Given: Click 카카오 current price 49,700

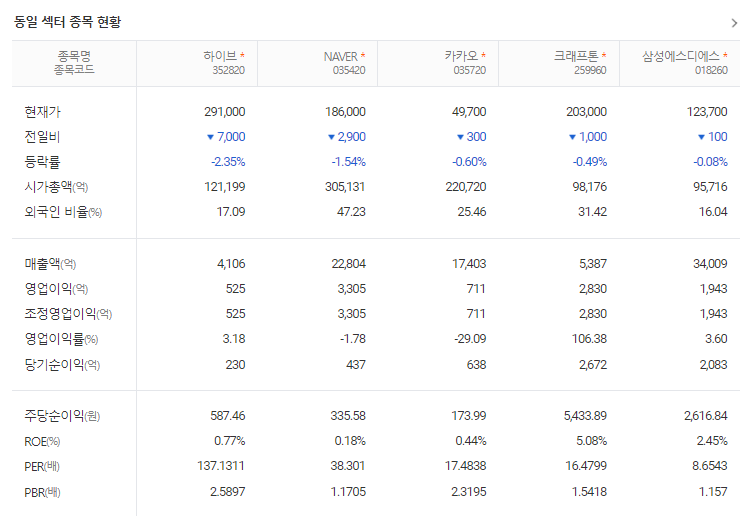Looking at the screenshot, I should pyautogui.click(x=469, y=112).
